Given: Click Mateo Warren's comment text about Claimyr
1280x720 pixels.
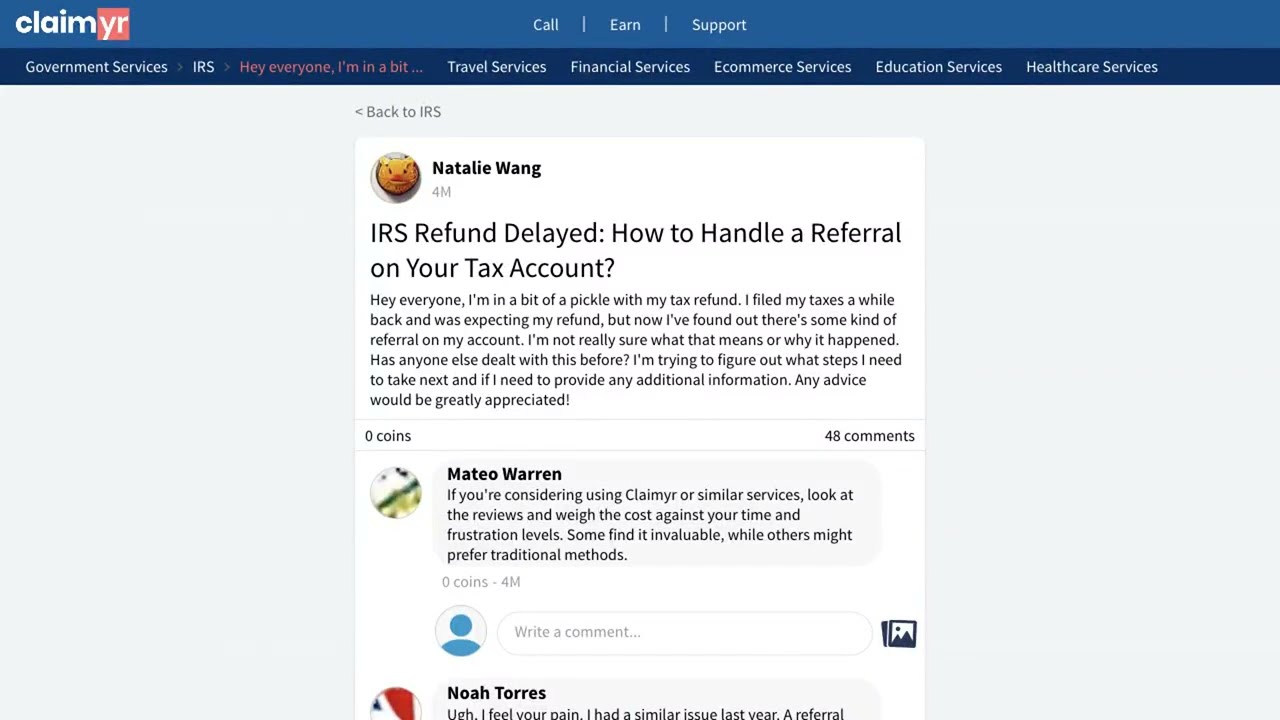Looking at the screenshot, I should tap(650, 525).
